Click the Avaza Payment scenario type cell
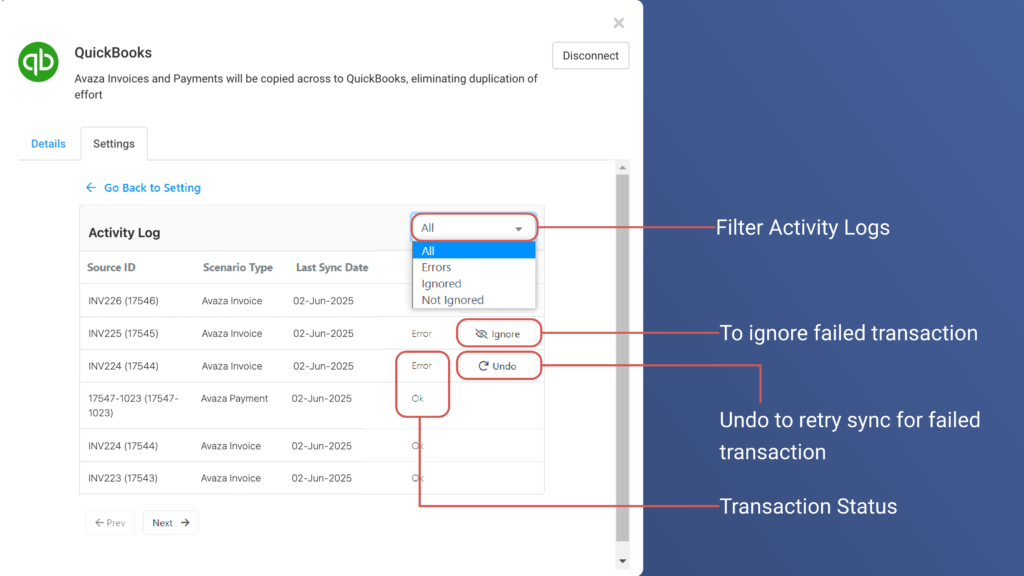 [234, 398]
